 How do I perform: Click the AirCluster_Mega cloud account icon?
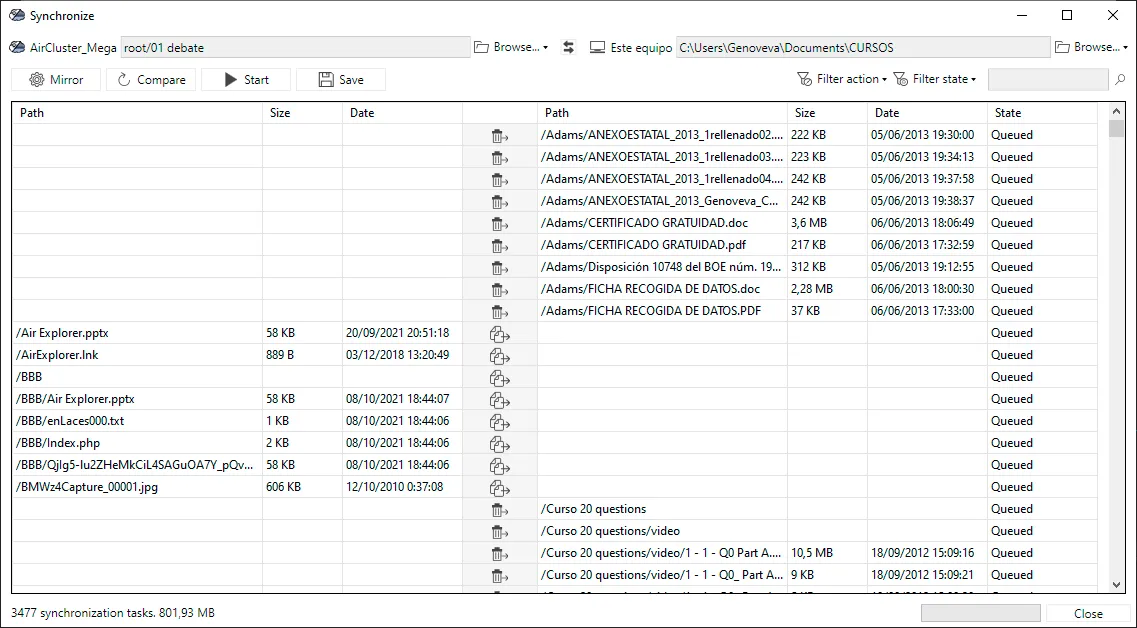[17, 47]
